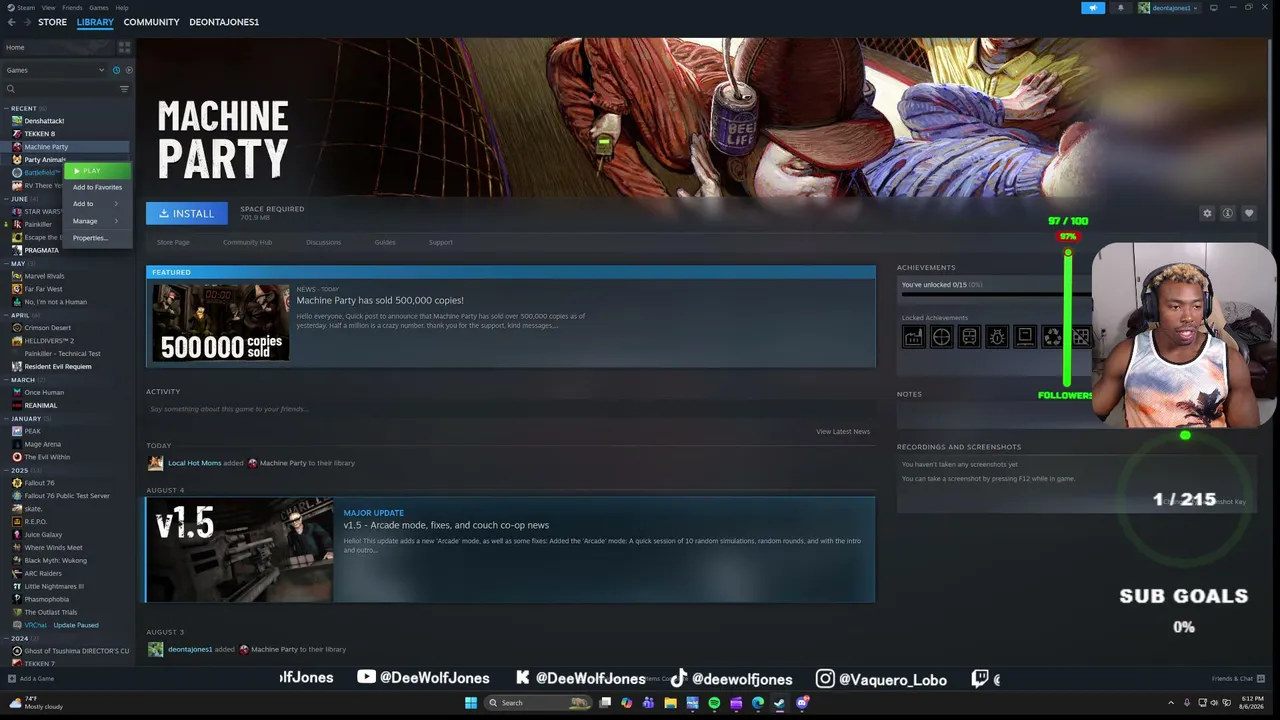Open the Community Hub link

(247, 242)
